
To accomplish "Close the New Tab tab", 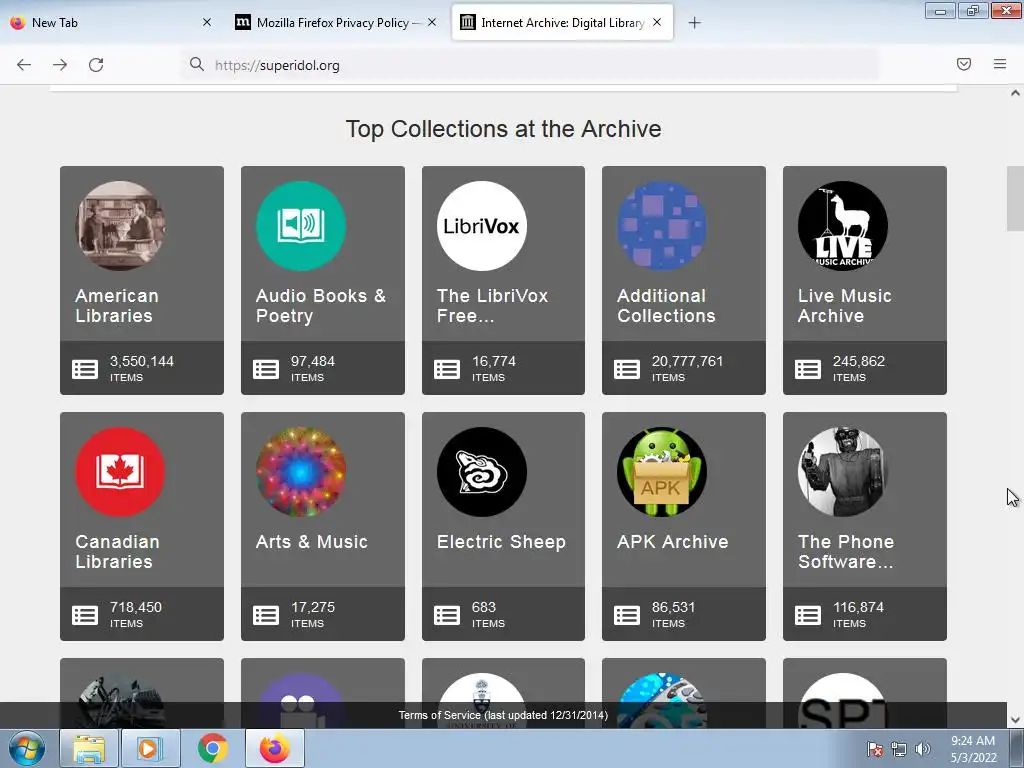I will click(x=207, y=22).
